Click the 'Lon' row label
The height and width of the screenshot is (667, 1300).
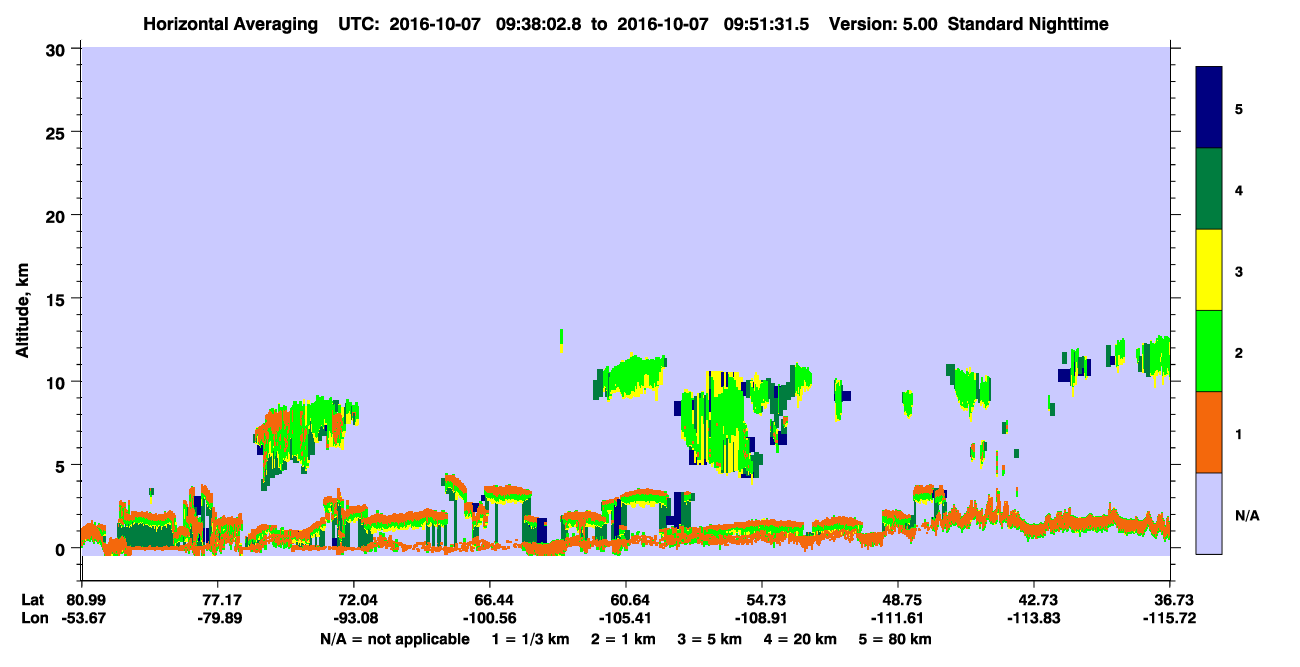pos(33,618)
